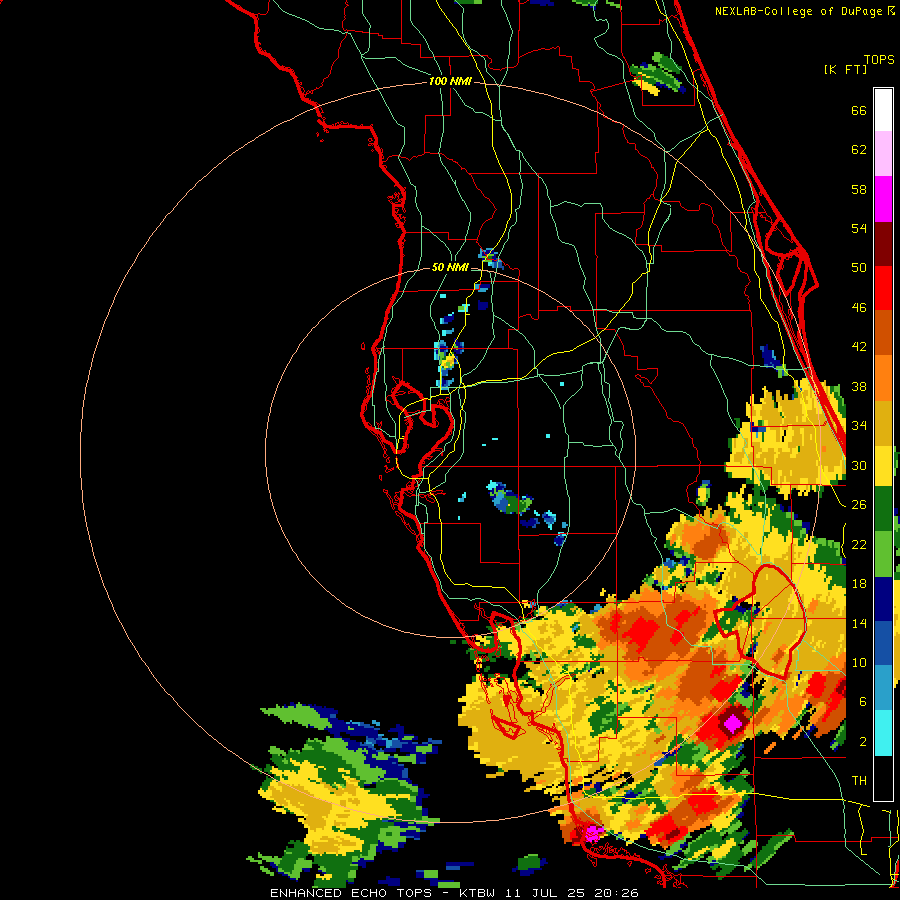Viewport: 900px width, 900px height.
Task: Select the 46 value on the legend scale
Action: (x=859, y=308)
